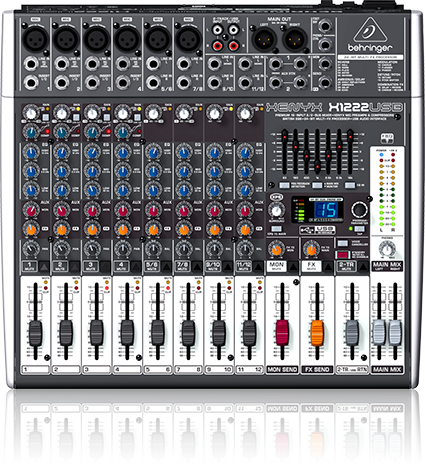Click the phones / control room output jack
The image size is (425, 469).
coord(325,44)
